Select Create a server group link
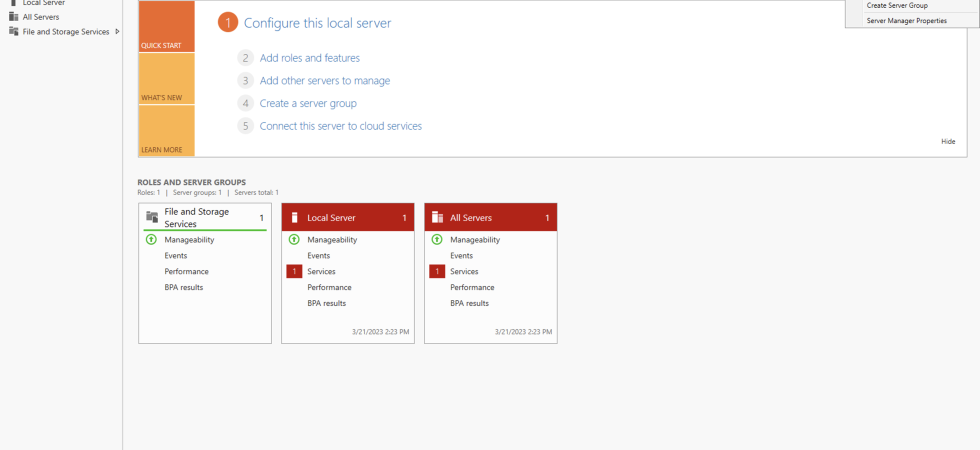Viewport: 980px width, 450px height. (308, 103)
